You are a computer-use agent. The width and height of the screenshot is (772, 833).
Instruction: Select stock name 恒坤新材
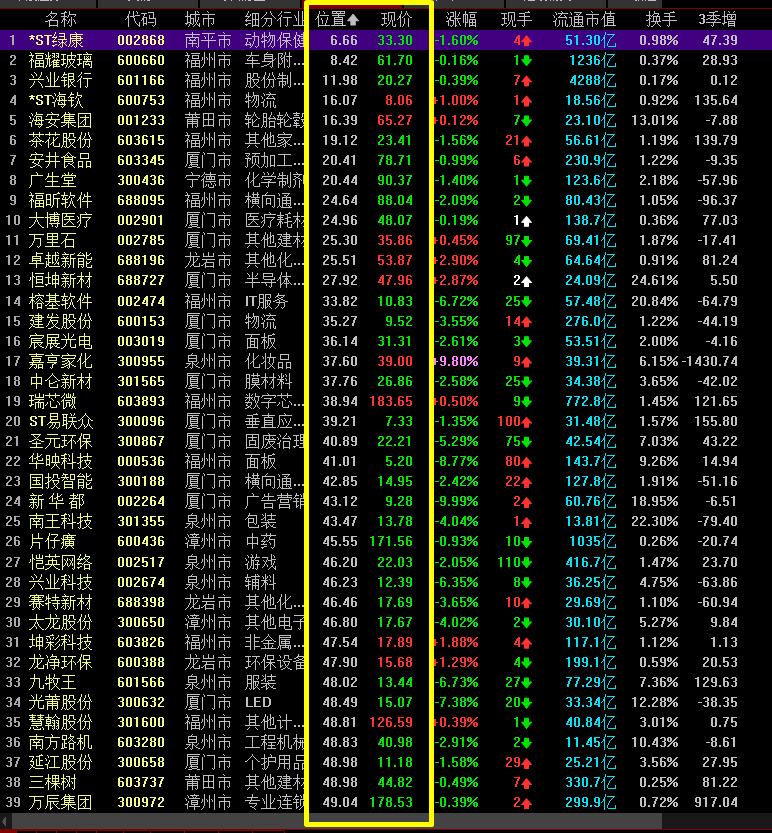(61, 281)
